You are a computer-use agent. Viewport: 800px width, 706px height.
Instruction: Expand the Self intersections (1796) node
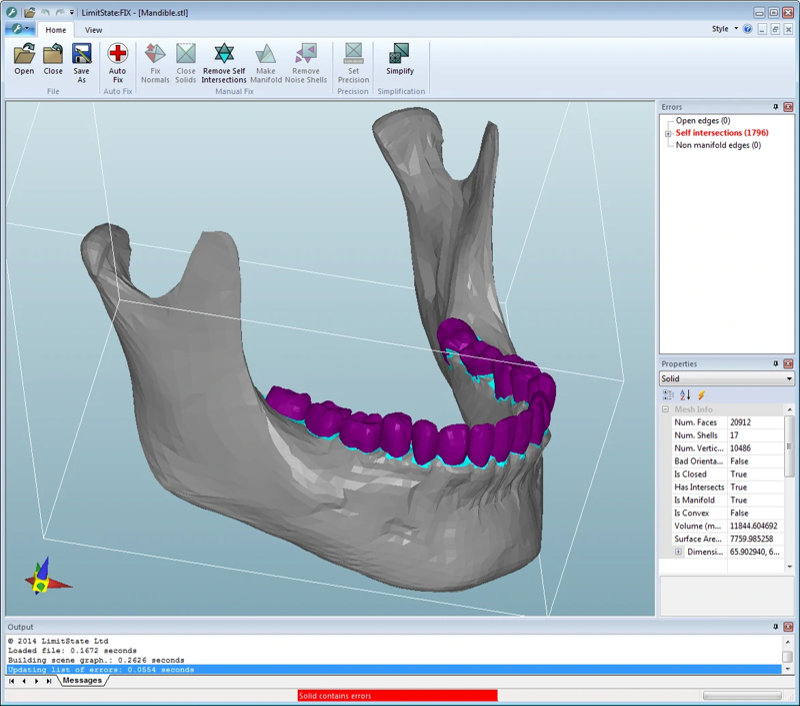(668, 134)
